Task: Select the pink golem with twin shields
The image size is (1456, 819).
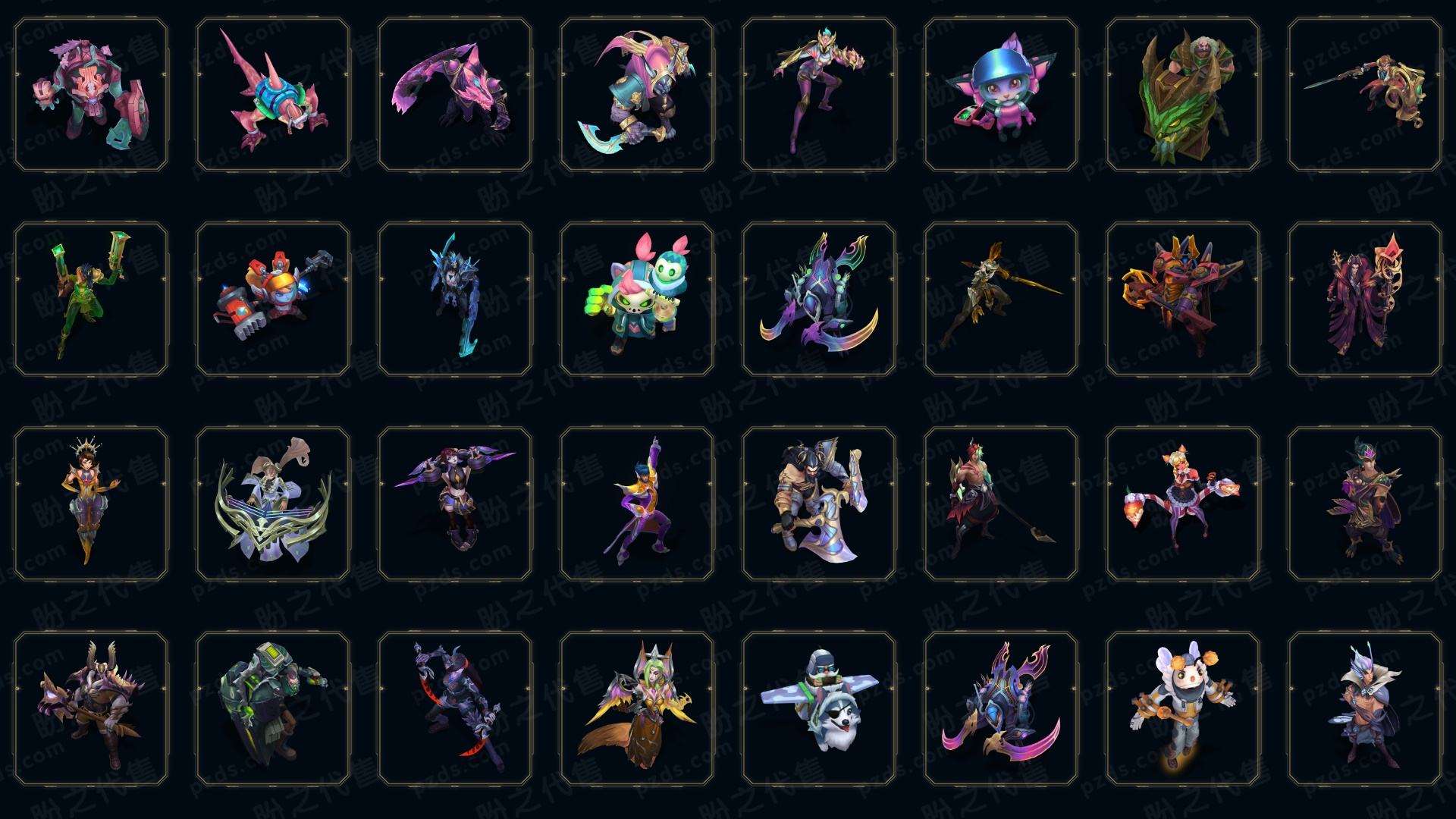Action: tap(91, 94)
